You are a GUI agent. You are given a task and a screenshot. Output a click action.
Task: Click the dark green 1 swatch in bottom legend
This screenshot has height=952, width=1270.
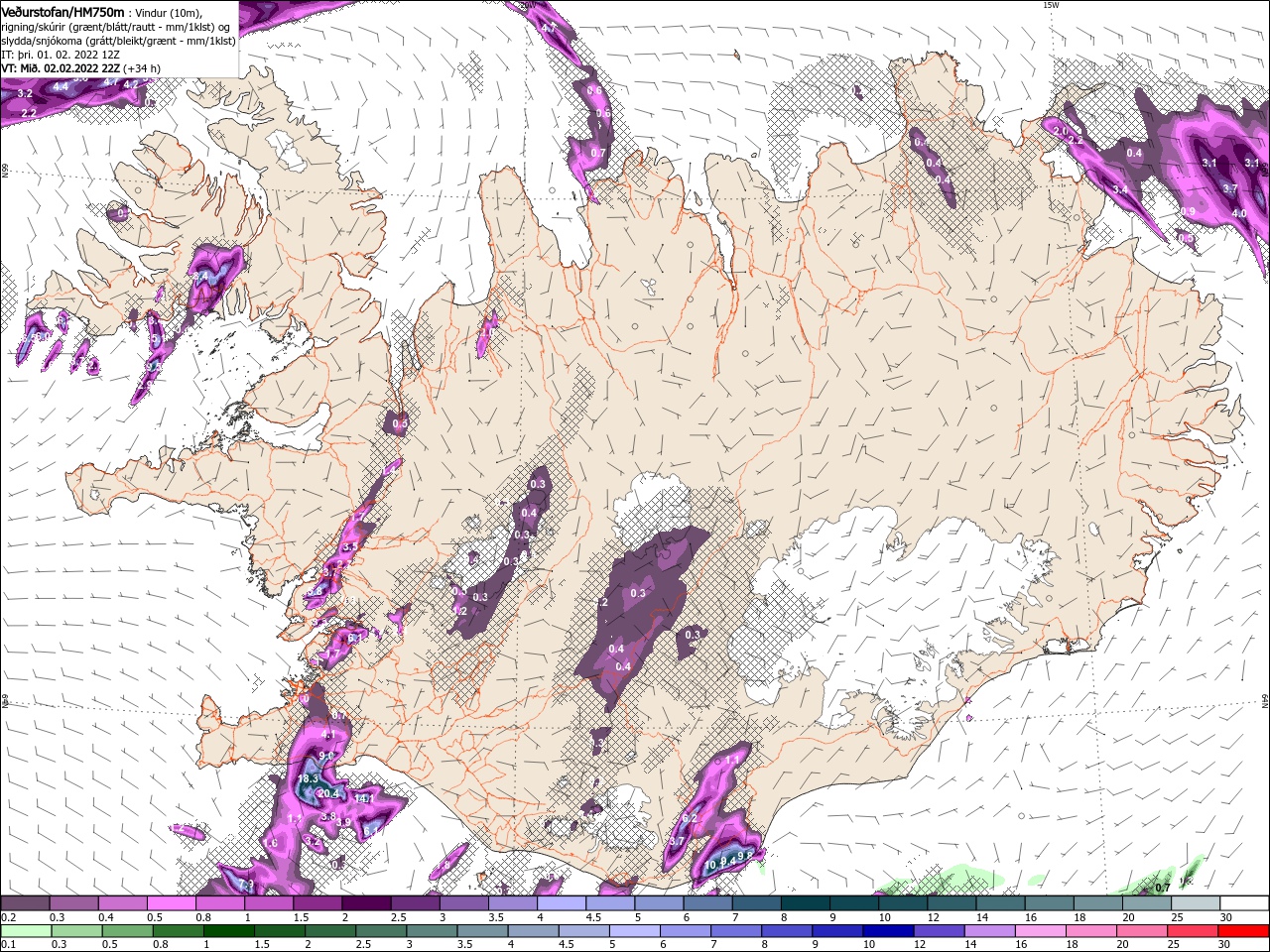click(228, 931)
